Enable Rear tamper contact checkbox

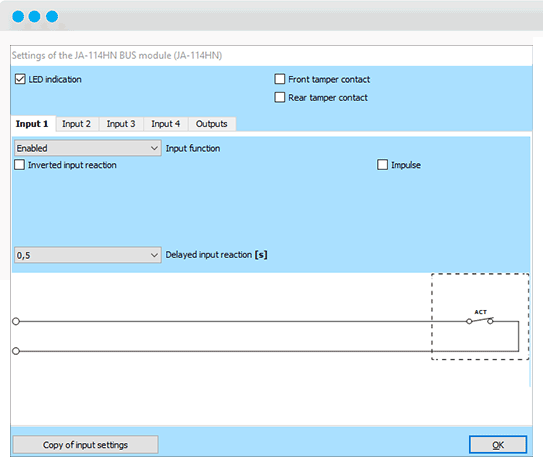coord(280,97)
